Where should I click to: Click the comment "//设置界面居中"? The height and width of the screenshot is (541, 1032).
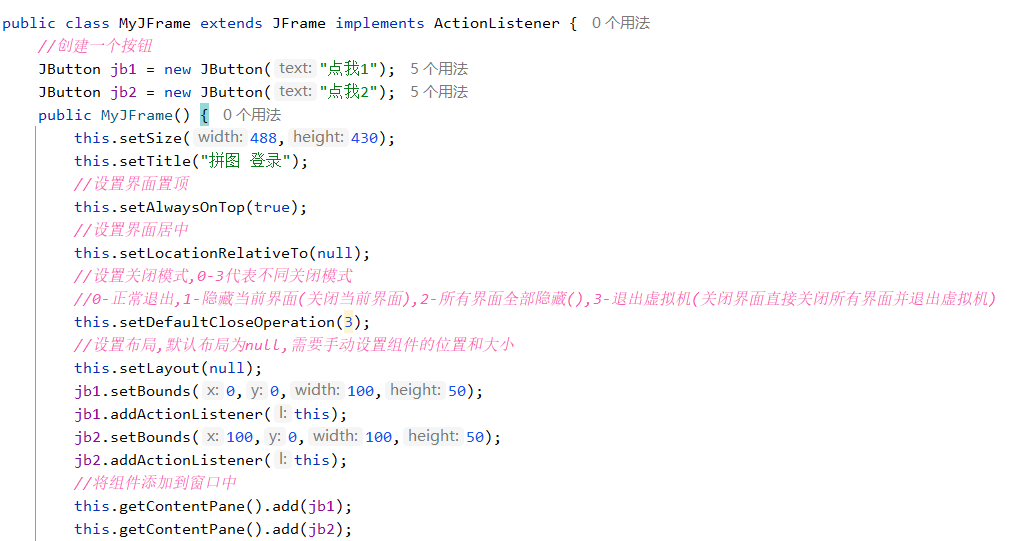point(132,230)
